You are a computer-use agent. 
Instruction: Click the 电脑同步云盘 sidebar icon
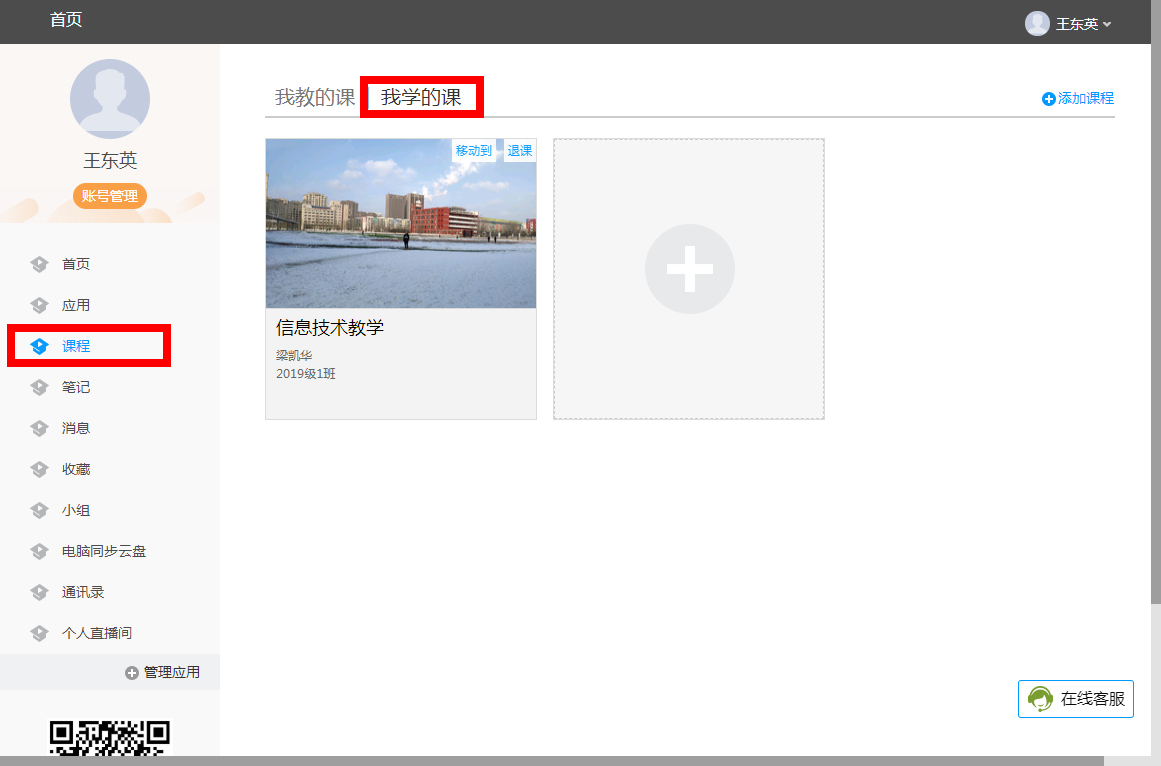[39, 551]
